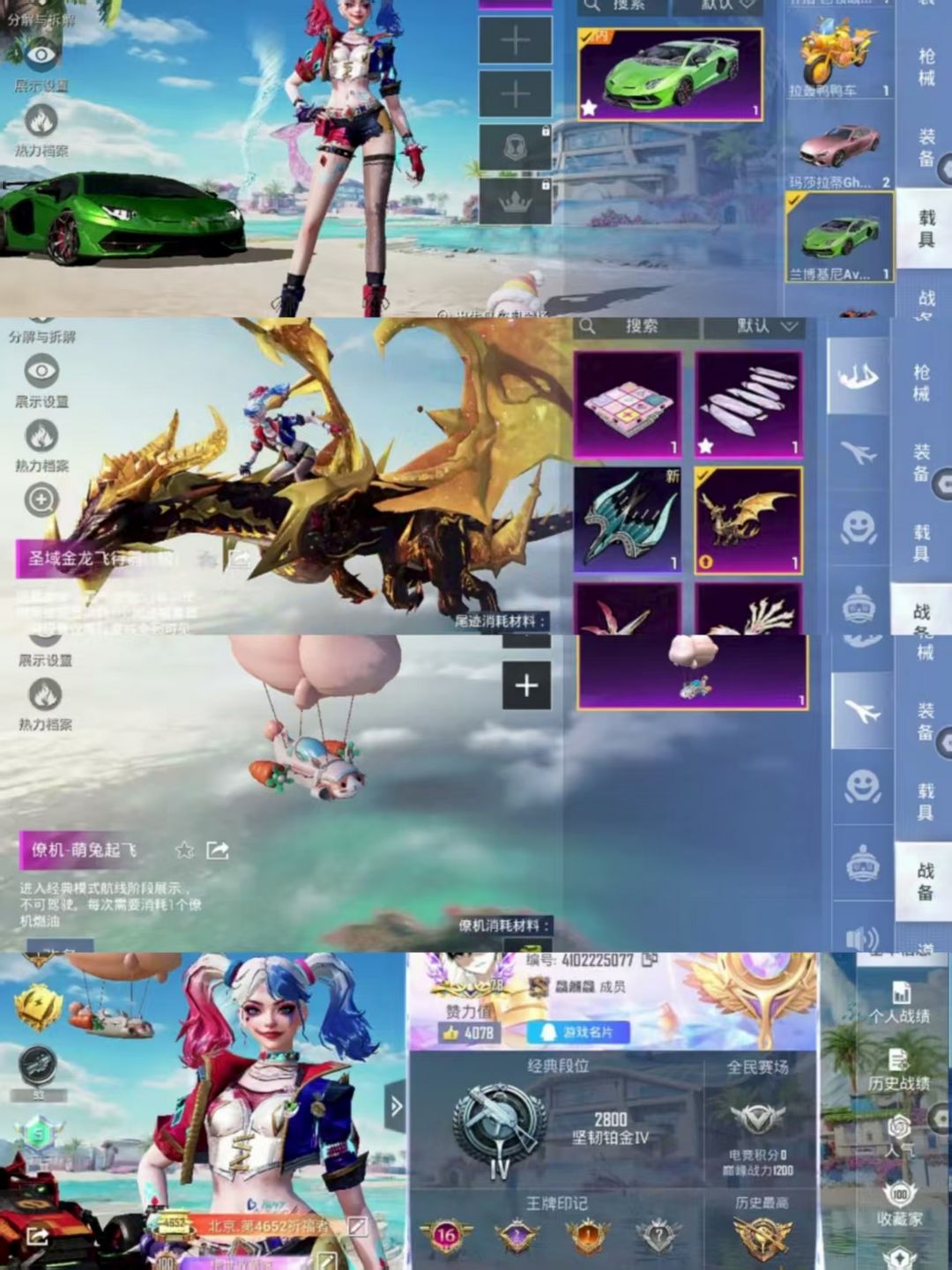The height and width of the screenshot is (1270, 952).
Task: Select the white feathers trail item
Action: click(748, 405)
